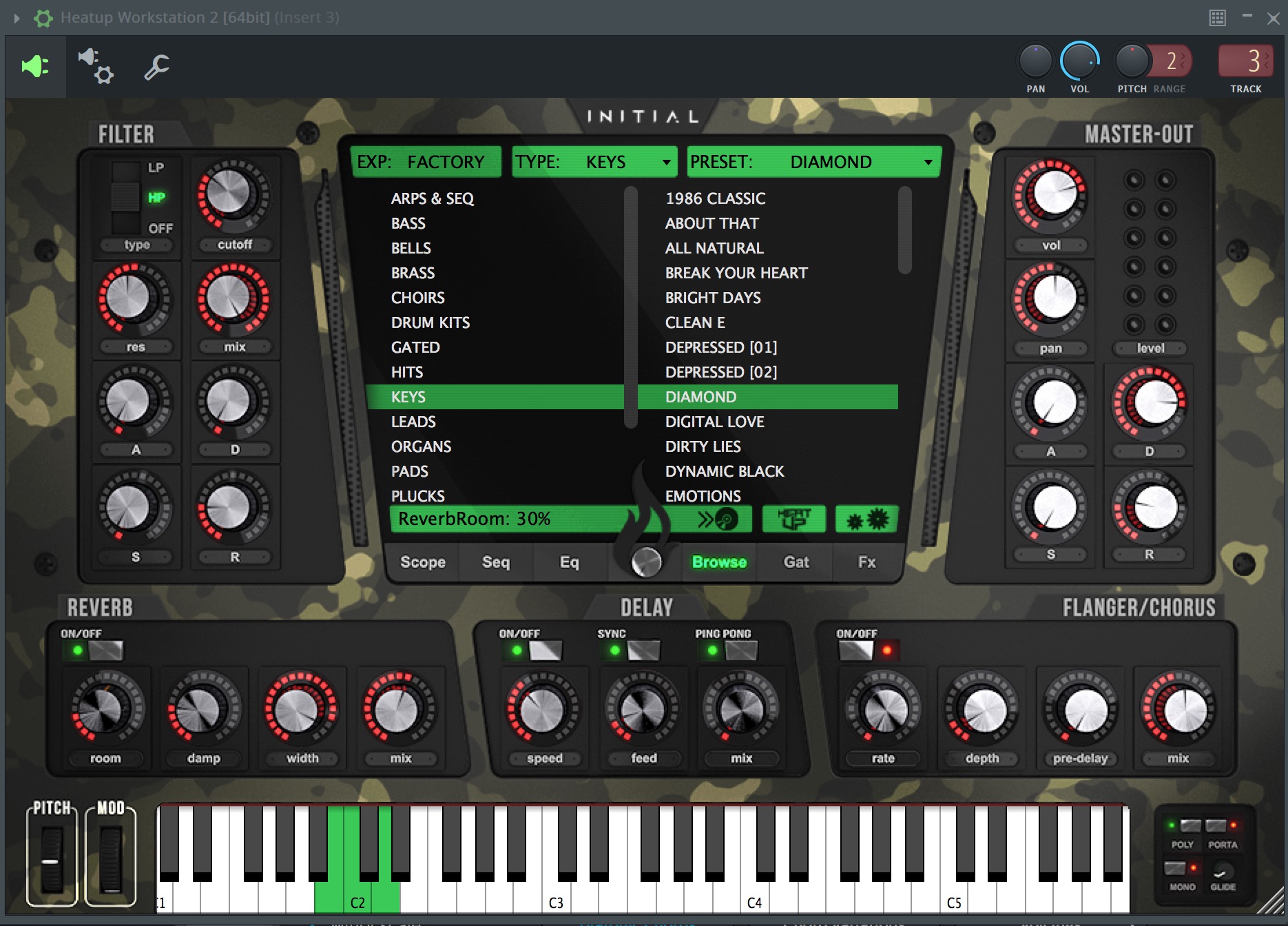
Task: Toggle the reverb ON/OFF switch
Action: coord(105,650)
